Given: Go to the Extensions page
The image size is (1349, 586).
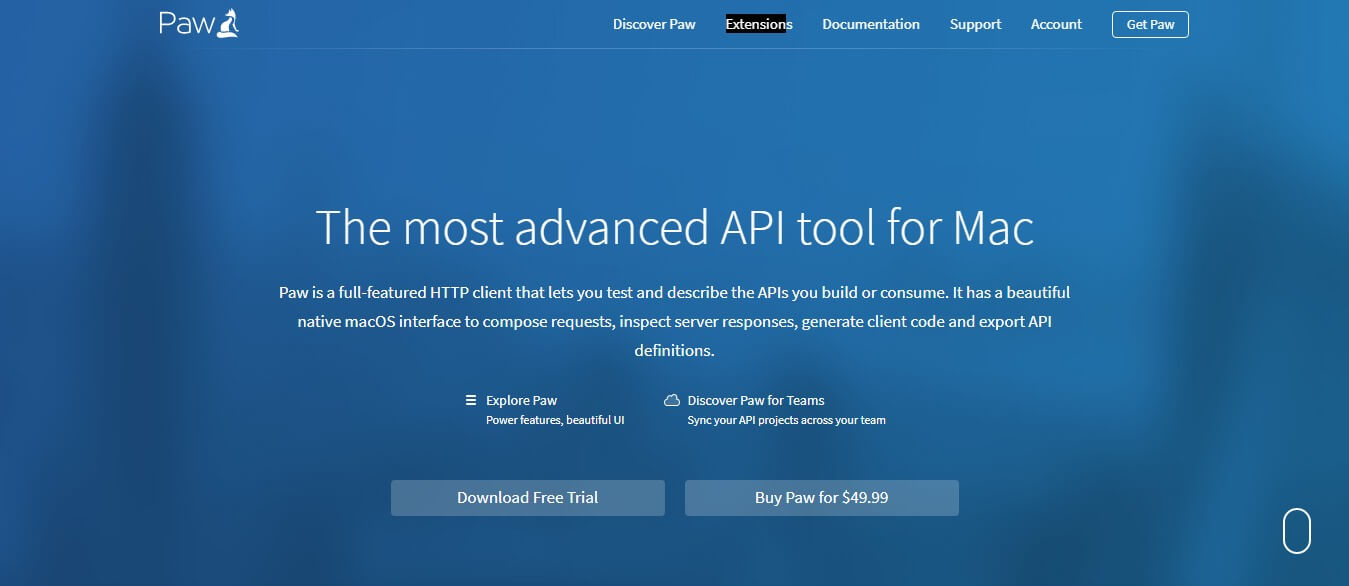Looking at the screenshot, I should click(x=759, y=24).
